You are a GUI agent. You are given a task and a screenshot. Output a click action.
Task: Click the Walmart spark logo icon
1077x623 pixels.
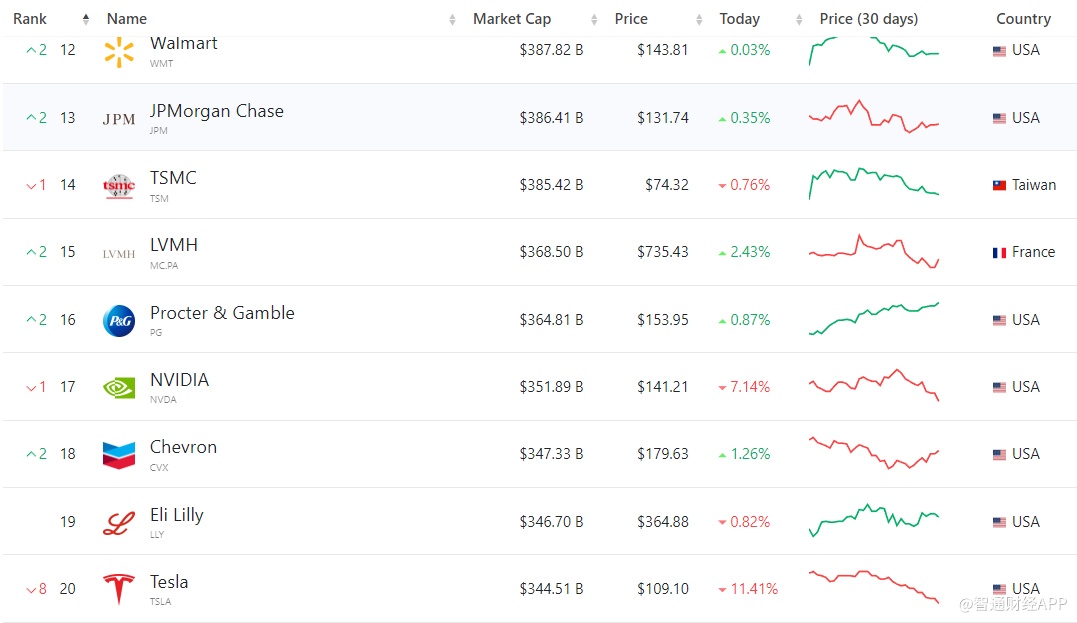(x=119, y=52)
